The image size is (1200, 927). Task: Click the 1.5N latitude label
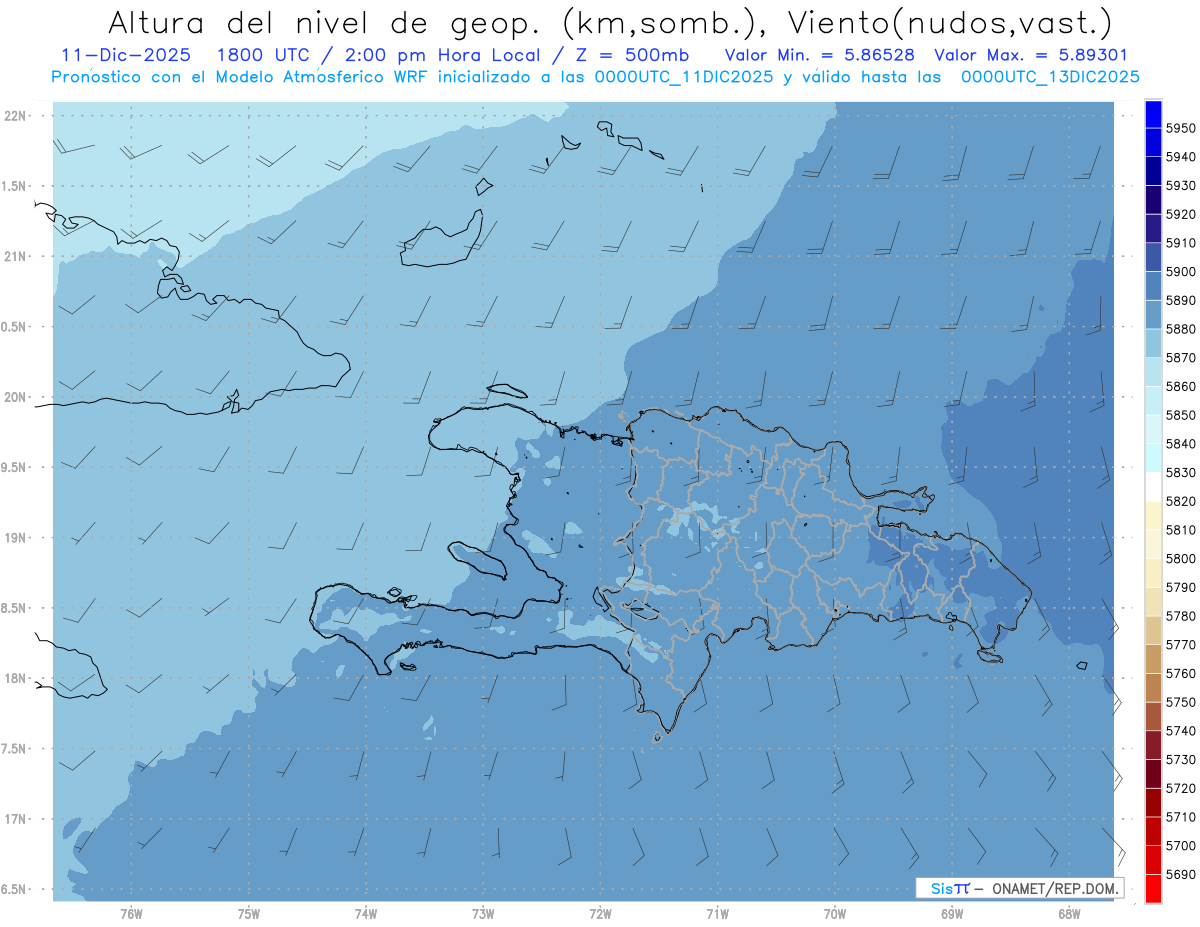tap(12, 186)
